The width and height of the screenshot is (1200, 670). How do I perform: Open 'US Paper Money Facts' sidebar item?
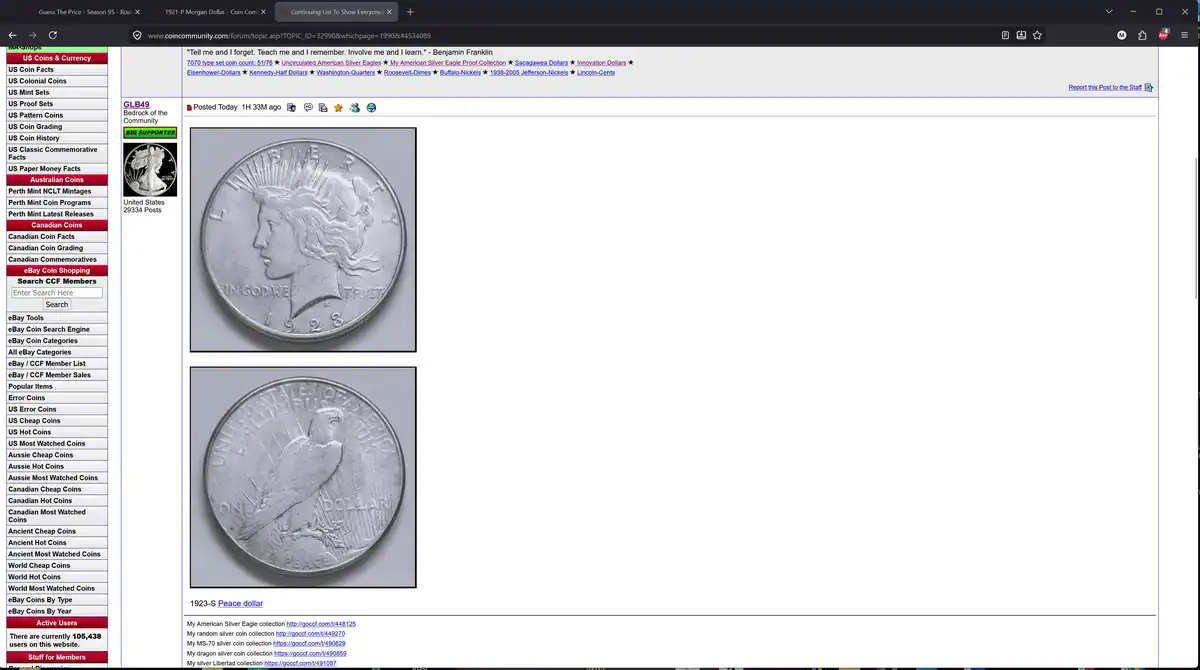[56, 169]
